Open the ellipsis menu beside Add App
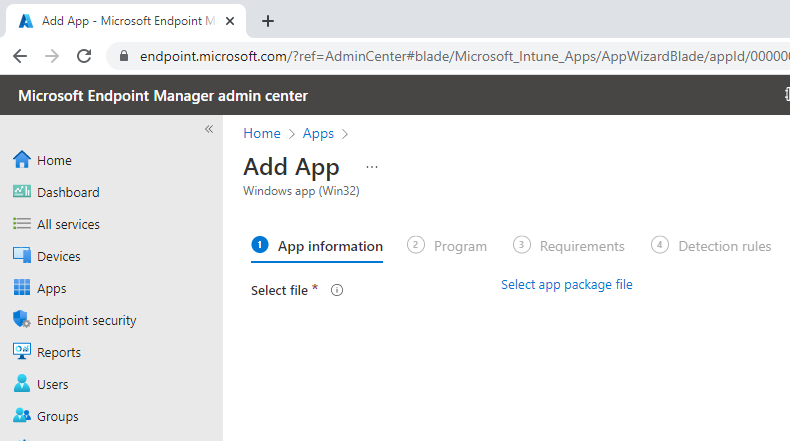 372,167
